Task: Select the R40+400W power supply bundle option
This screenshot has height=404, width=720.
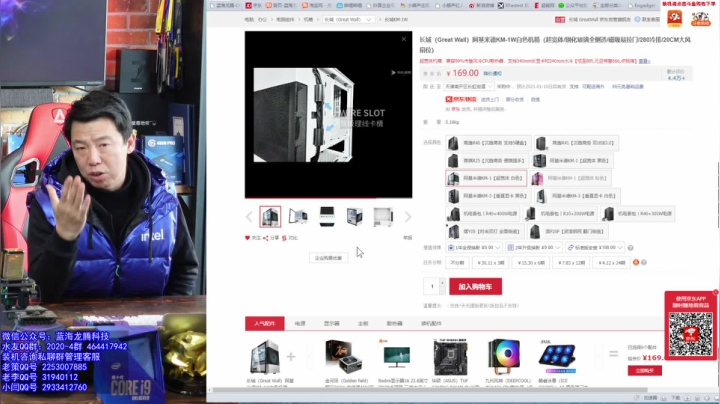Action: [x=484, y=213]
